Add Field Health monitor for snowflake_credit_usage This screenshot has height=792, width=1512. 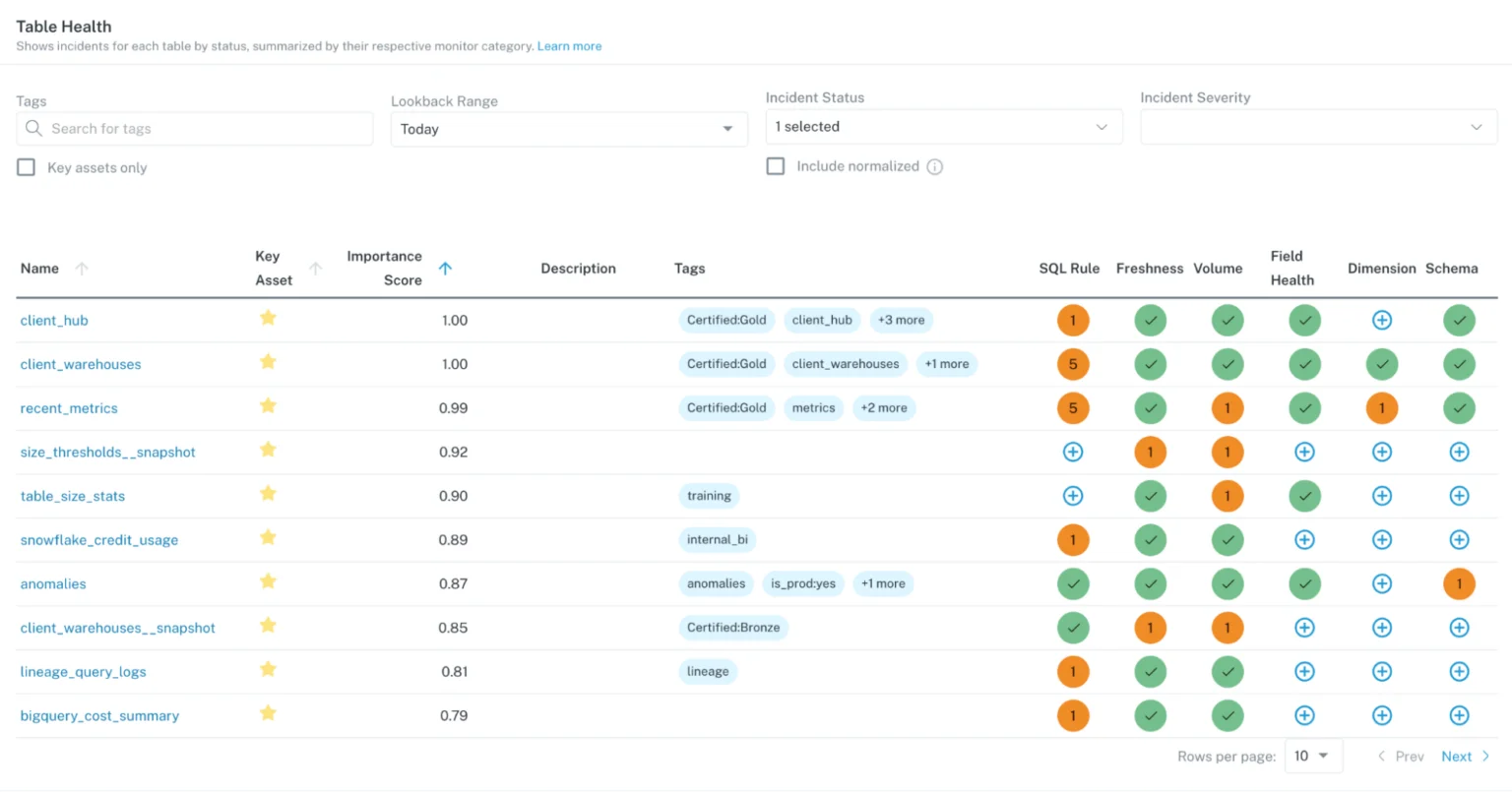click(1304, 540)
